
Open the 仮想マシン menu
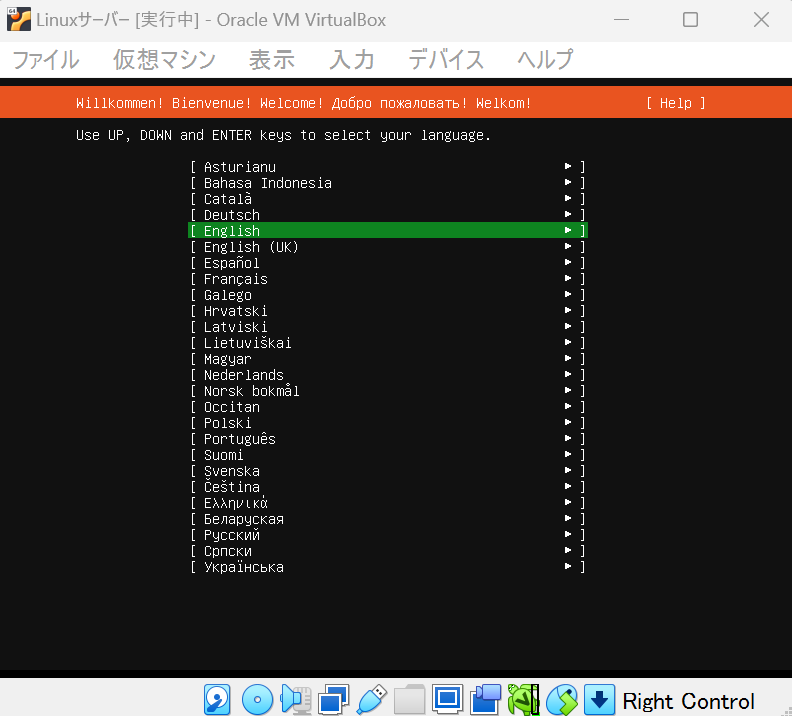pyautogui.click(x=164, y=60)
